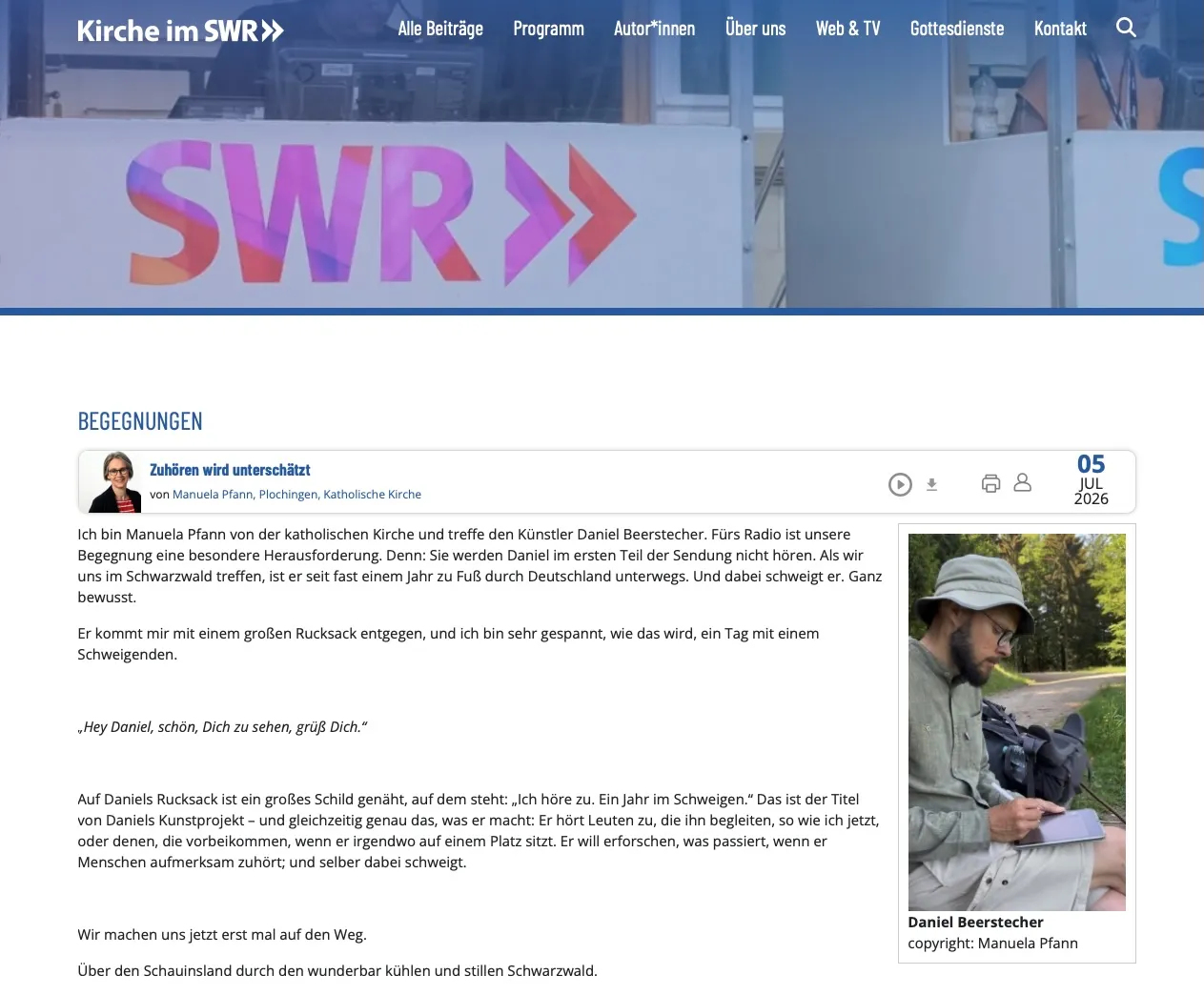The height and width of the screenshot is (995, 1204).
Task: Click copyright: Manuela Pfann text
Action: coord(992,943)
